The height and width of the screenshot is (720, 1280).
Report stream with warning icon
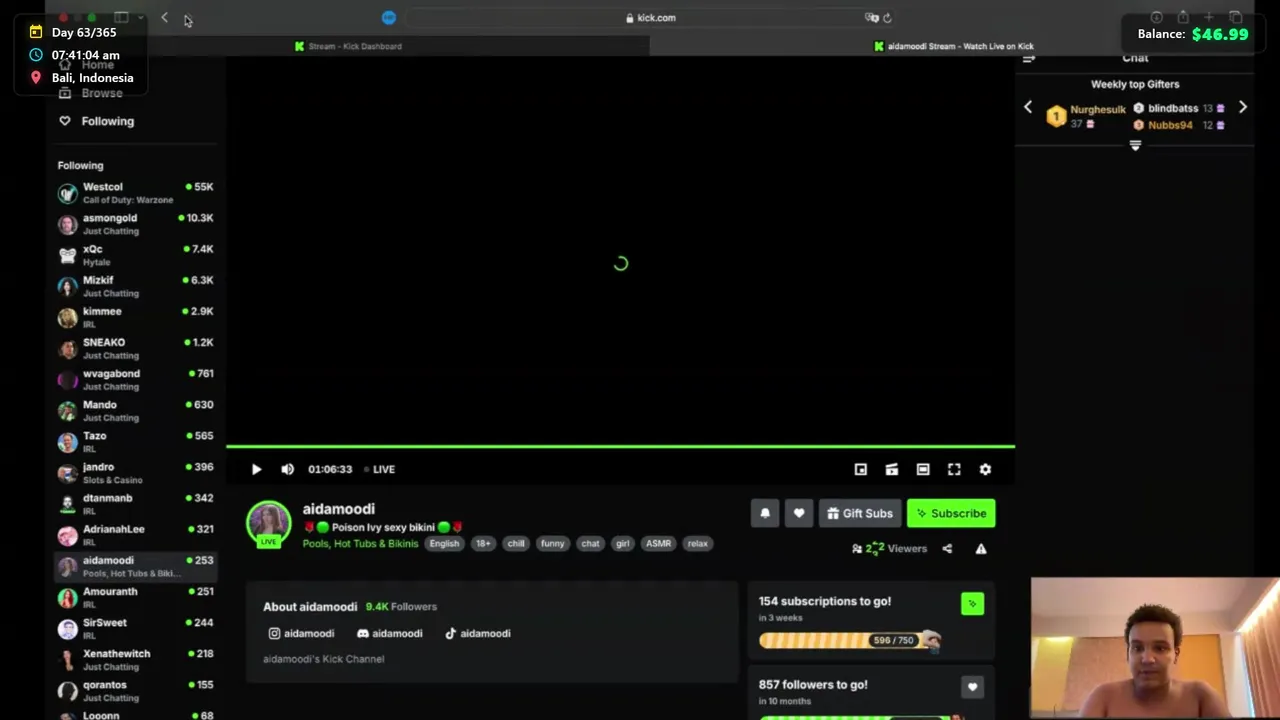click(981, 548)
